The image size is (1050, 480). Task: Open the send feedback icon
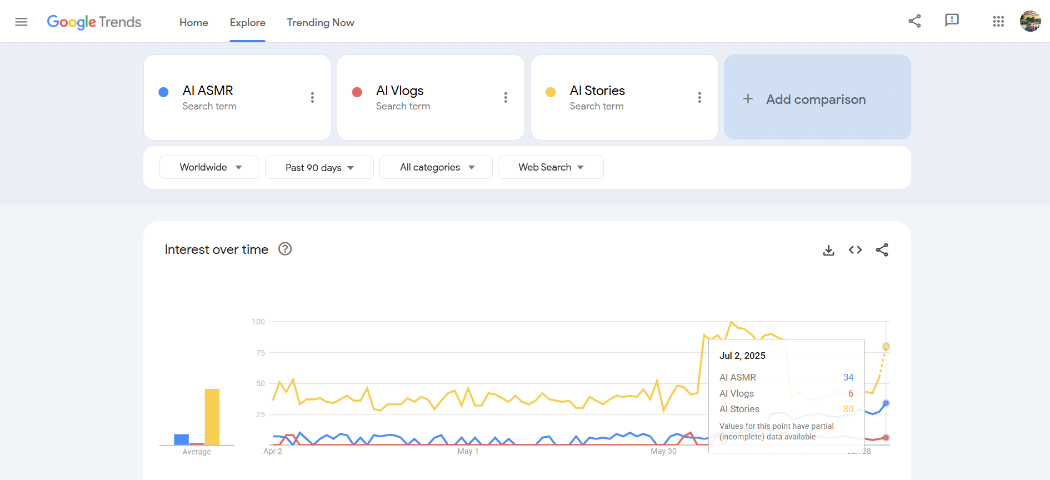(952, 21)
